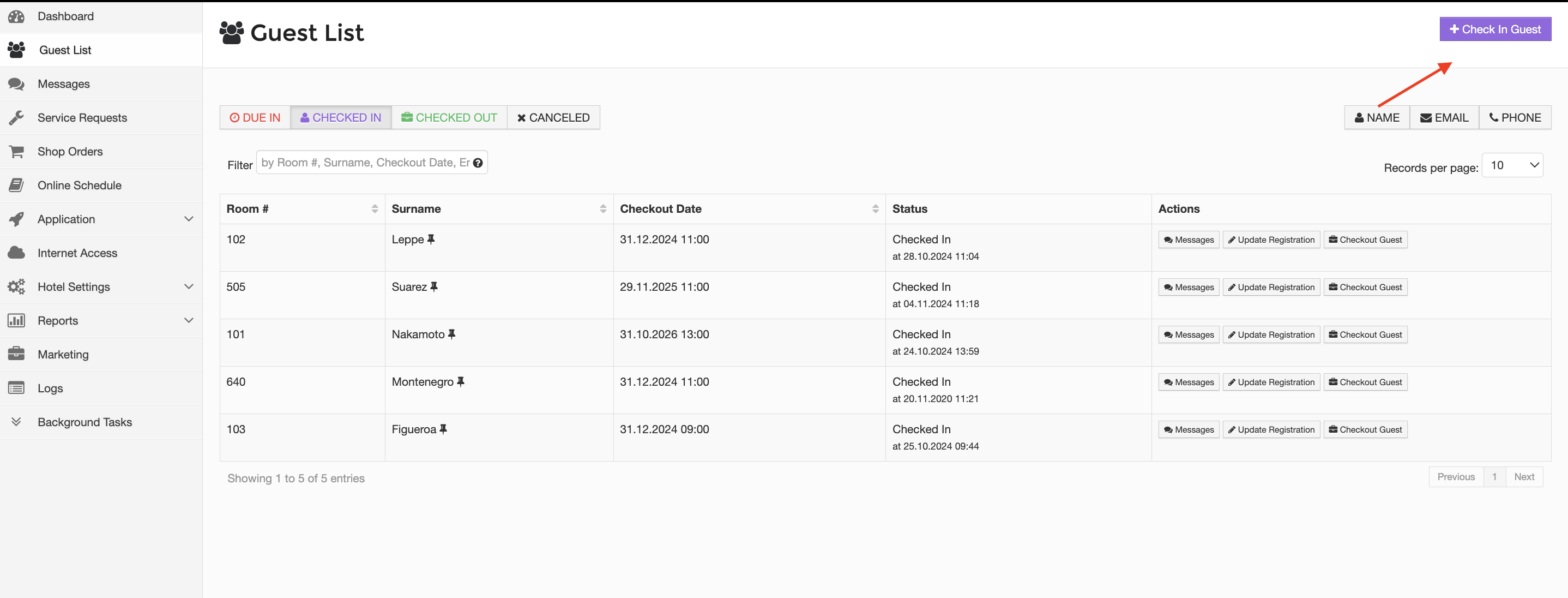Expand the Hotel Settings chevron

[x=189, y=287]
